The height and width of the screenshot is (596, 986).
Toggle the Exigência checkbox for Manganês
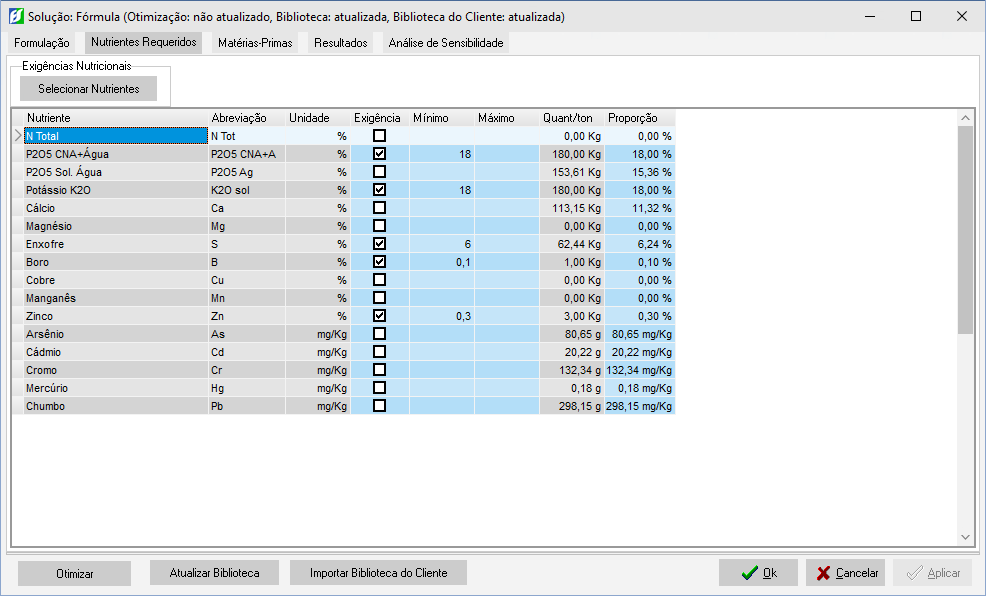[379, 298]
